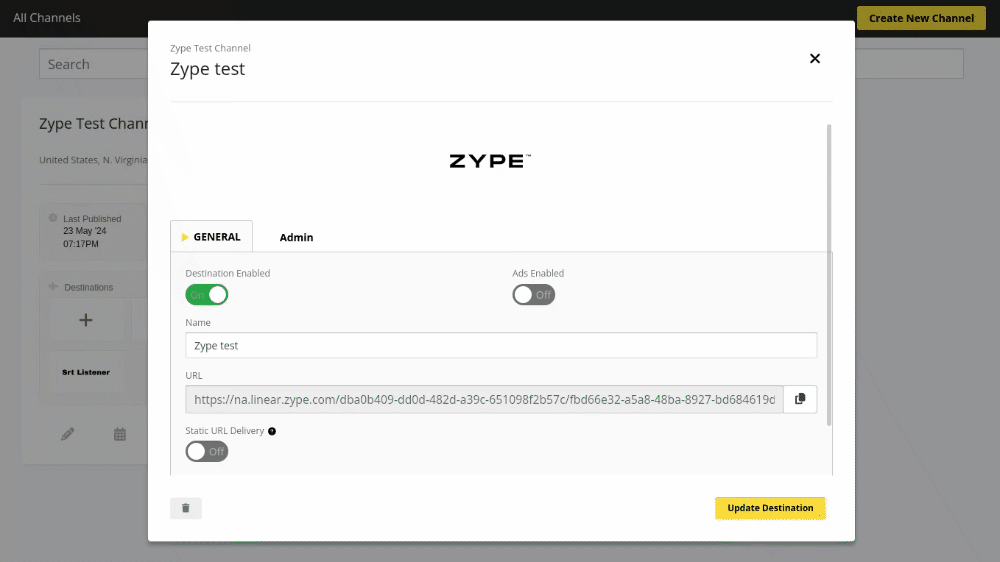
Task: Delete destination using the trash icon
Action: 186,508
